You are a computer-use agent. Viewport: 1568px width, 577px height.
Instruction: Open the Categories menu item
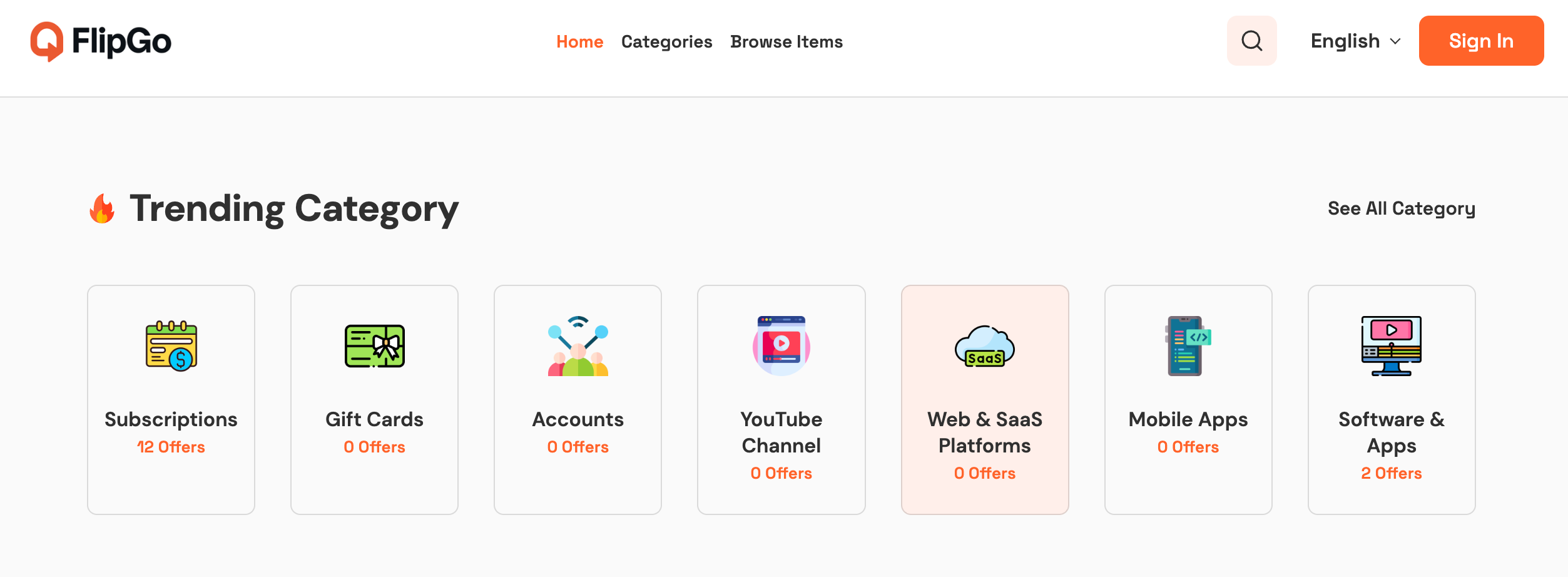[x=666, y=42]
